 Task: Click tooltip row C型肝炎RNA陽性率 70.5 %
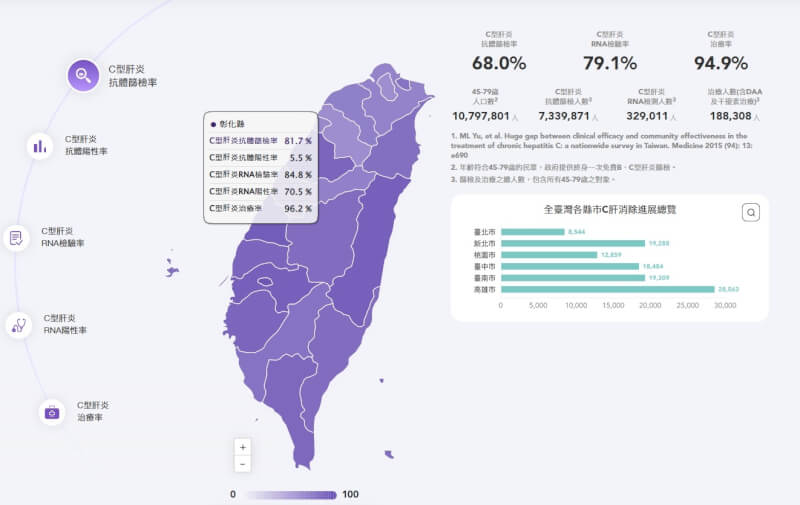coord(261,191)
